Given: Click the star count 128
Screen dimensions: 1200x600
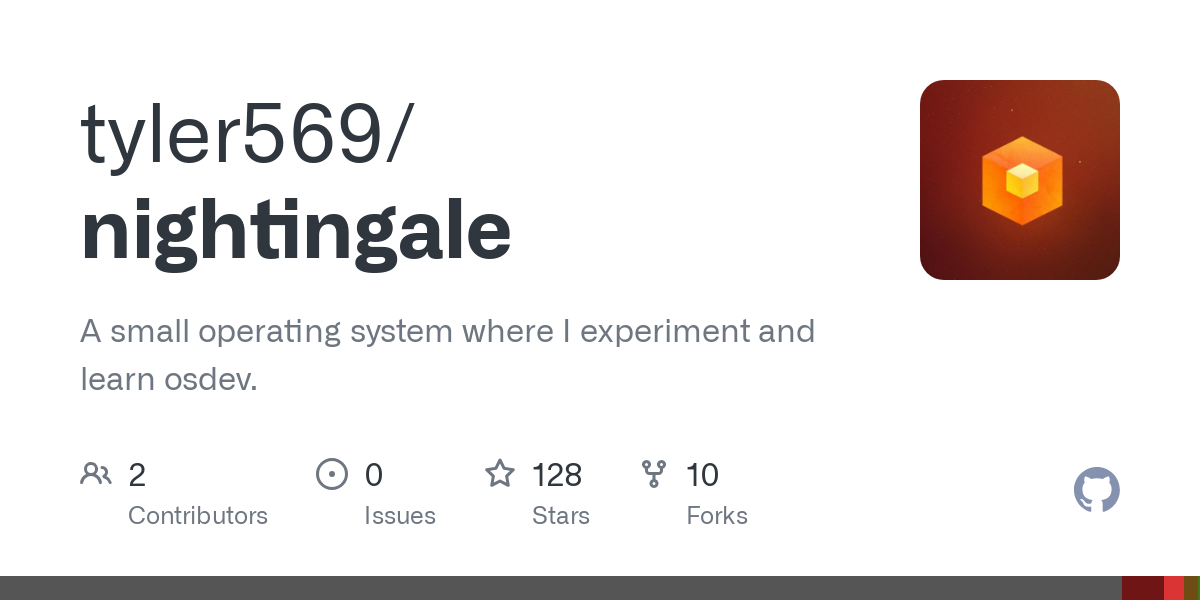Looking at the screenshot, I should click(557, 475).
